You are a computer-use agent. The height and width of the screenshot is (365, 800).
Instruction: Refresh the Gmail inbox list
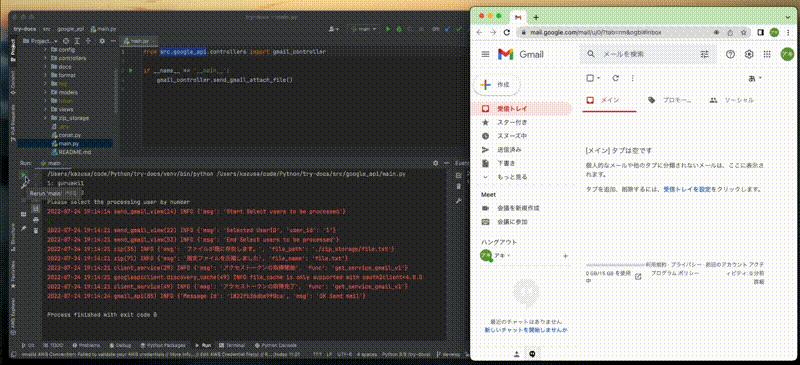[x=615, y=78]
